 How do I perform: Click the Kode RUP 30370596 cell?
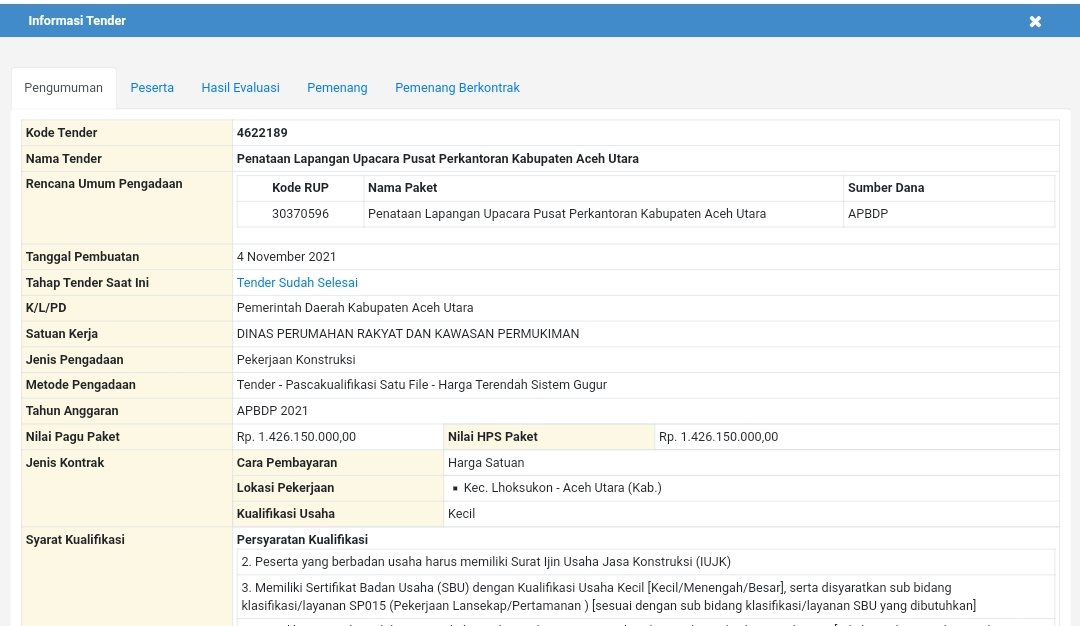click(x=302, y=213)
